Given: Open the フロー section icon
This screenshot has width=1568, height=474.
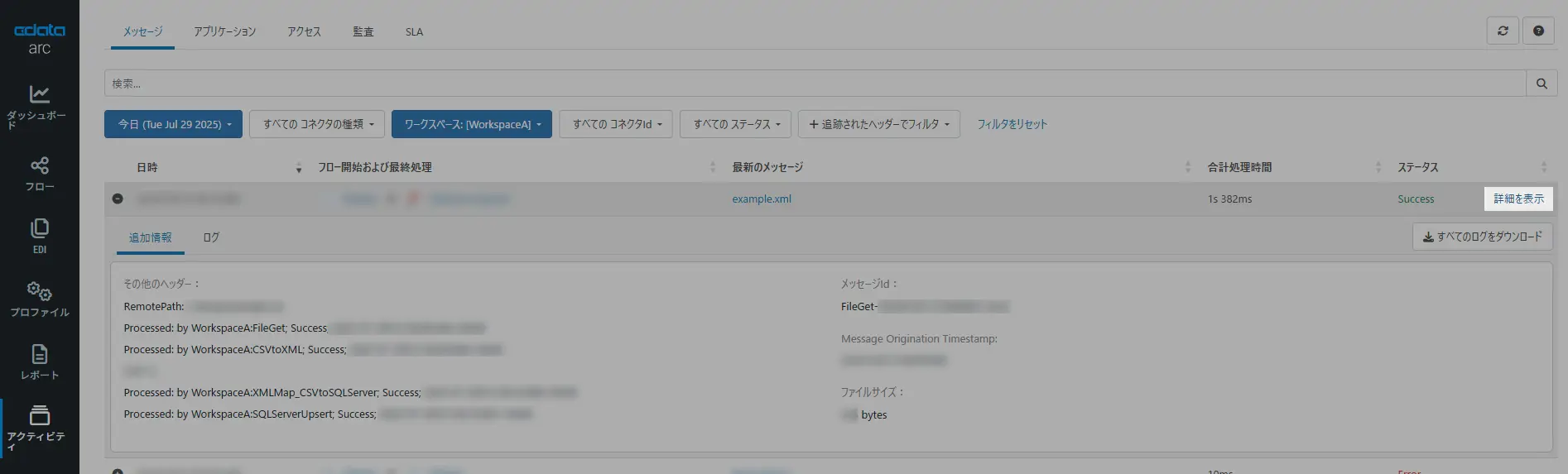Looking at the screenshot, I should tap(39, 165).
